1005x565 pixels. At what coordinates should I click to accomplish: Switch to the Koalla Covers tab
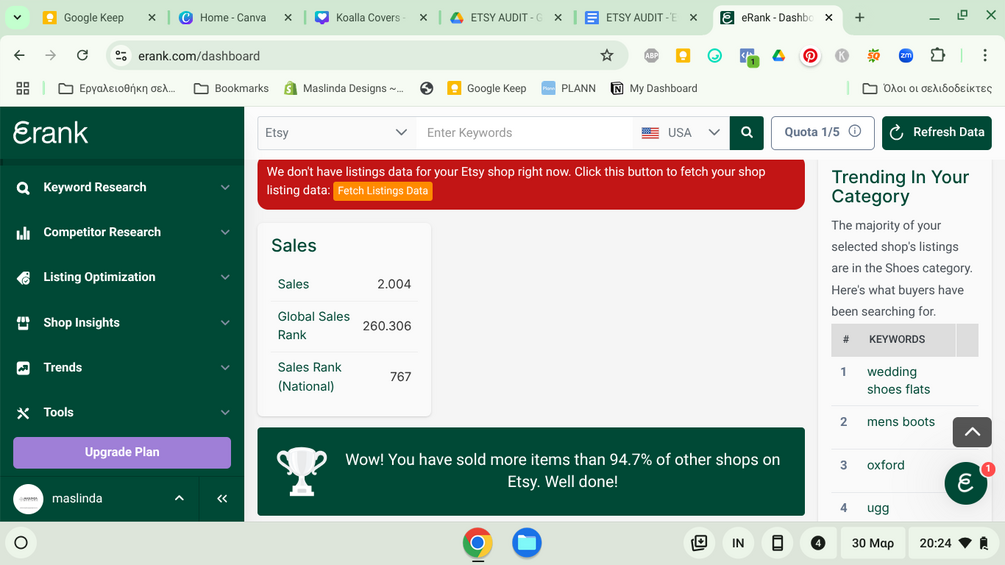coord(368,18)
